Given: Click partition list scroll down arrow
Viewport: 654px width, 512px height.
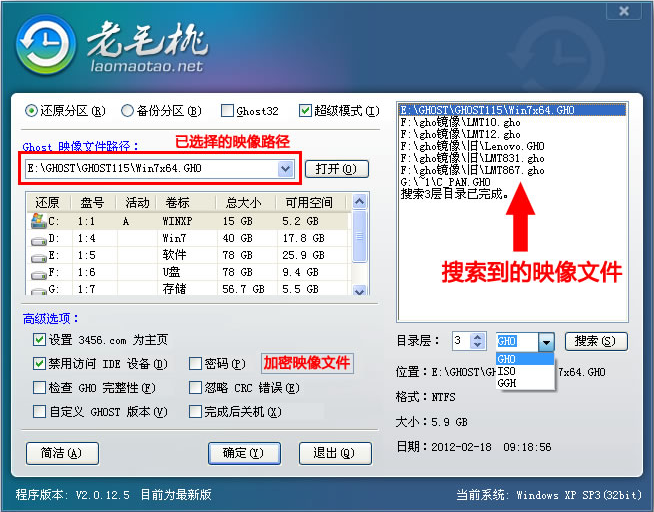Looking at the screenshot, I should 360,290.
